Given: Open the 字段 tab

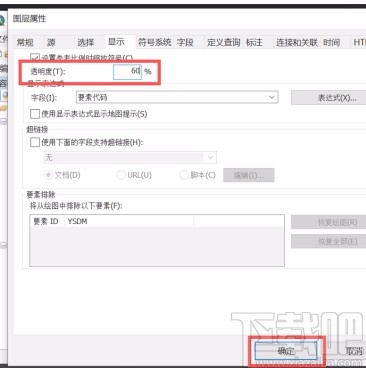Looking at the screenshot, I should 185,42.
